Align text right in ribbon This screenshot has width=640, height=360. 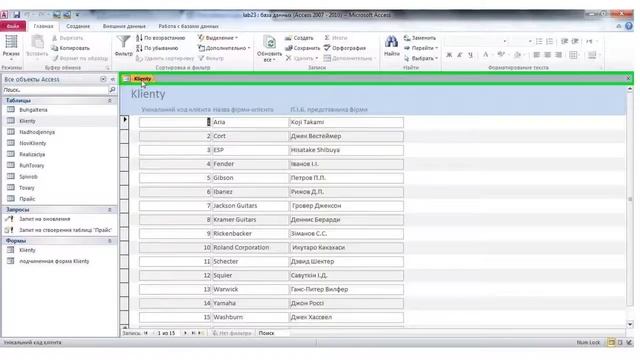558,55
